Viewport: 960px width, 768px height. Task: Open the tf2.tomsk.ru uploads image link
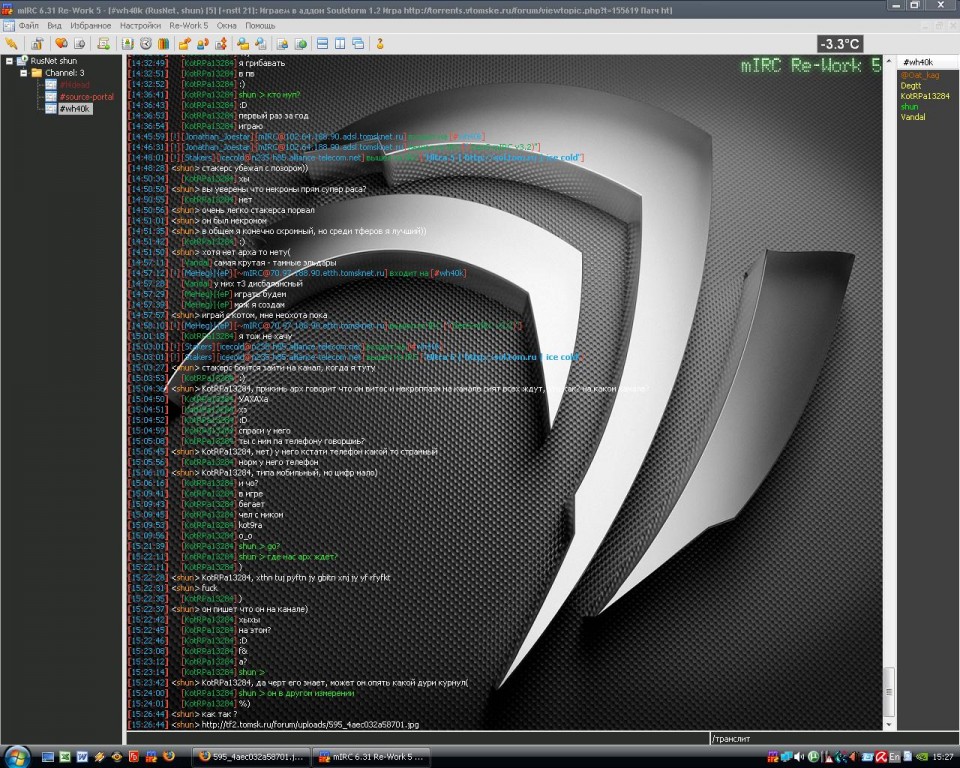[310, 725]
